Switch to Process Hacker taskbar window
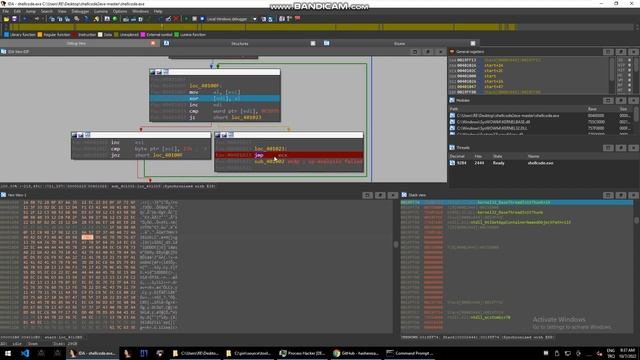Image resolution: width=640 pixels, height=360 pixels. coord(302,353)
